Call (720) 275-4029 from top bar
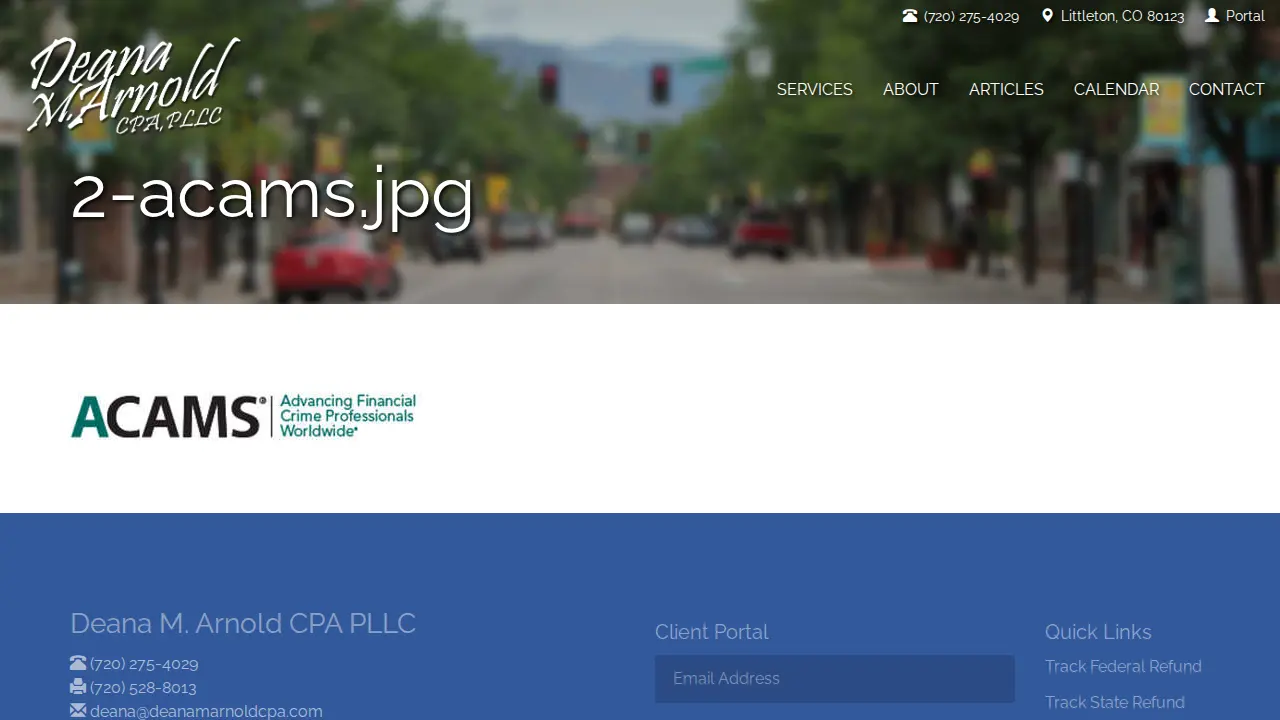The height and width of the screenshot is (720, 1280). 971,16
